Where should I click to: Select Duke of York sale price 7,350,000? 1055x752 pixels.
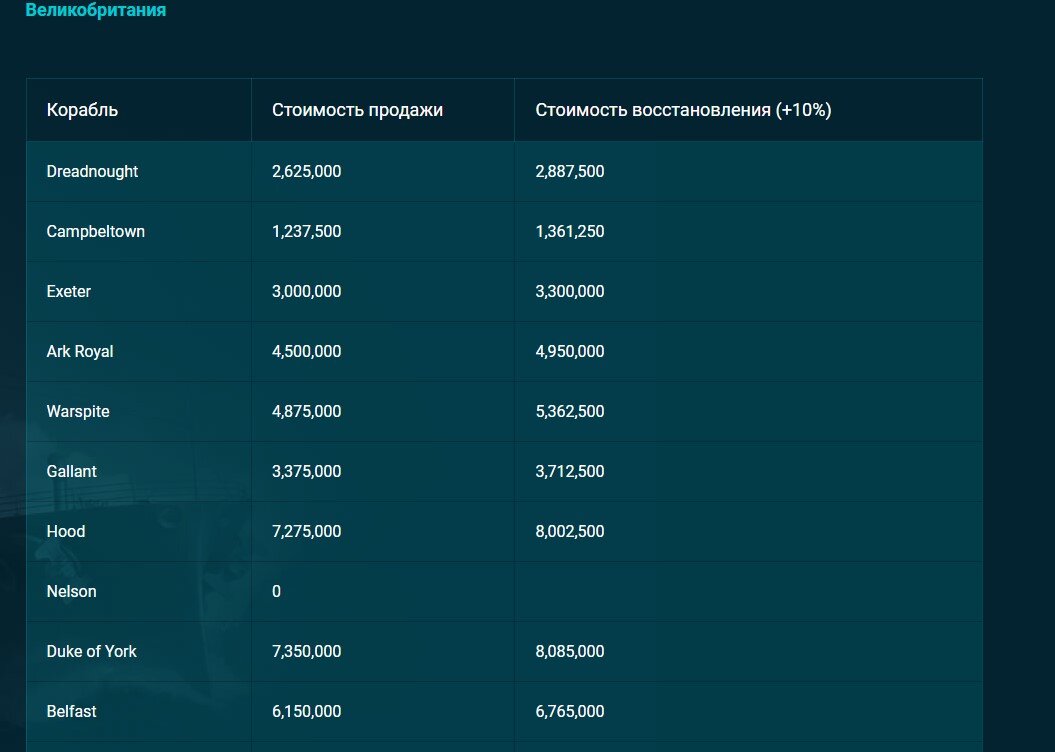click(x=306, y=651)
